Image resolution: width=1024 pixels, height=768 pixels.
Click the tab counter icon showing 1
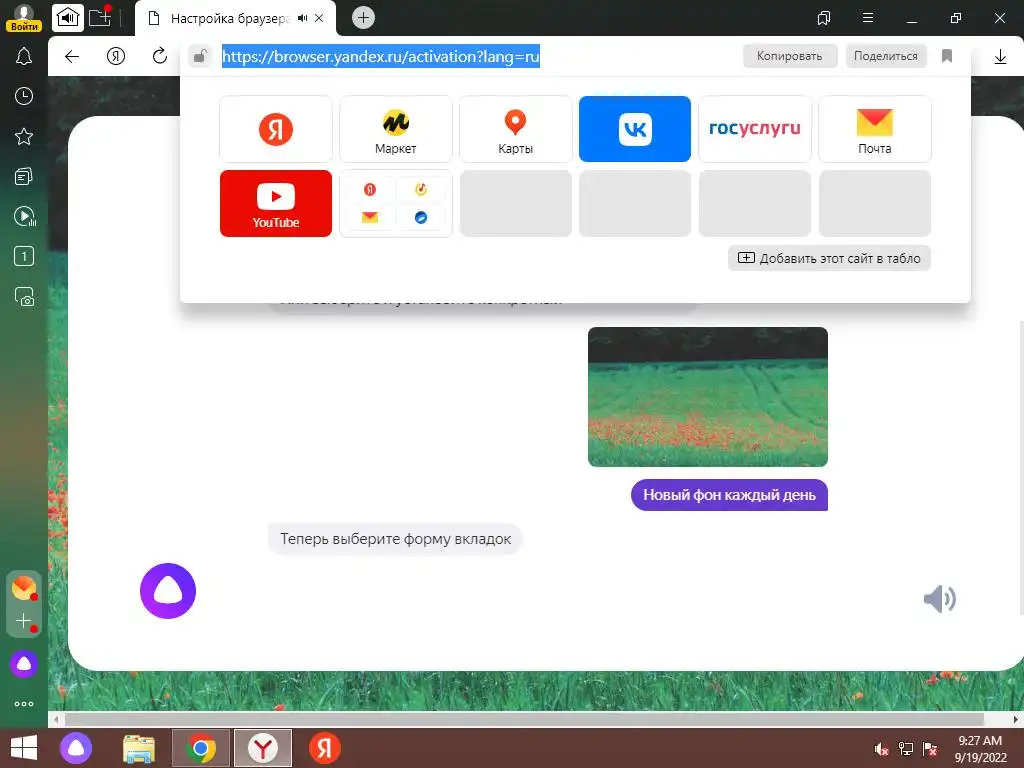coord(24,256)
